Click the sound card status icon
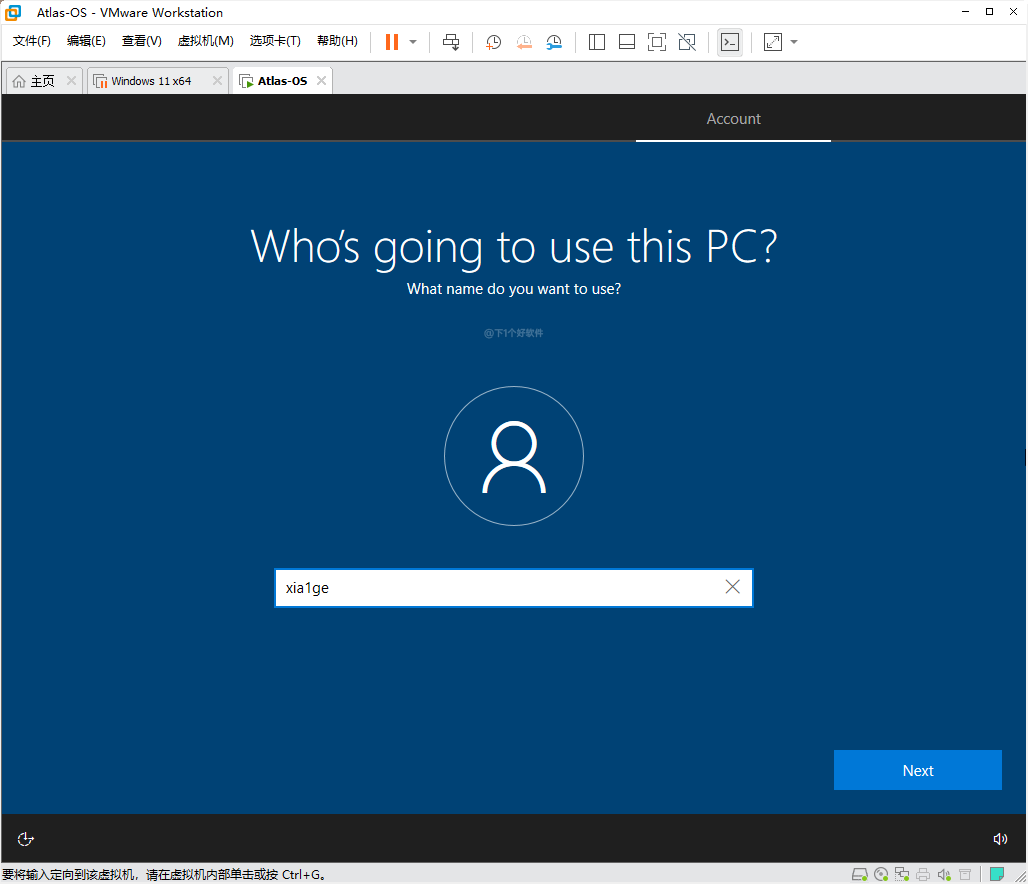The height and width of the screenshot is (884, 1028). (x=944, y=874)
